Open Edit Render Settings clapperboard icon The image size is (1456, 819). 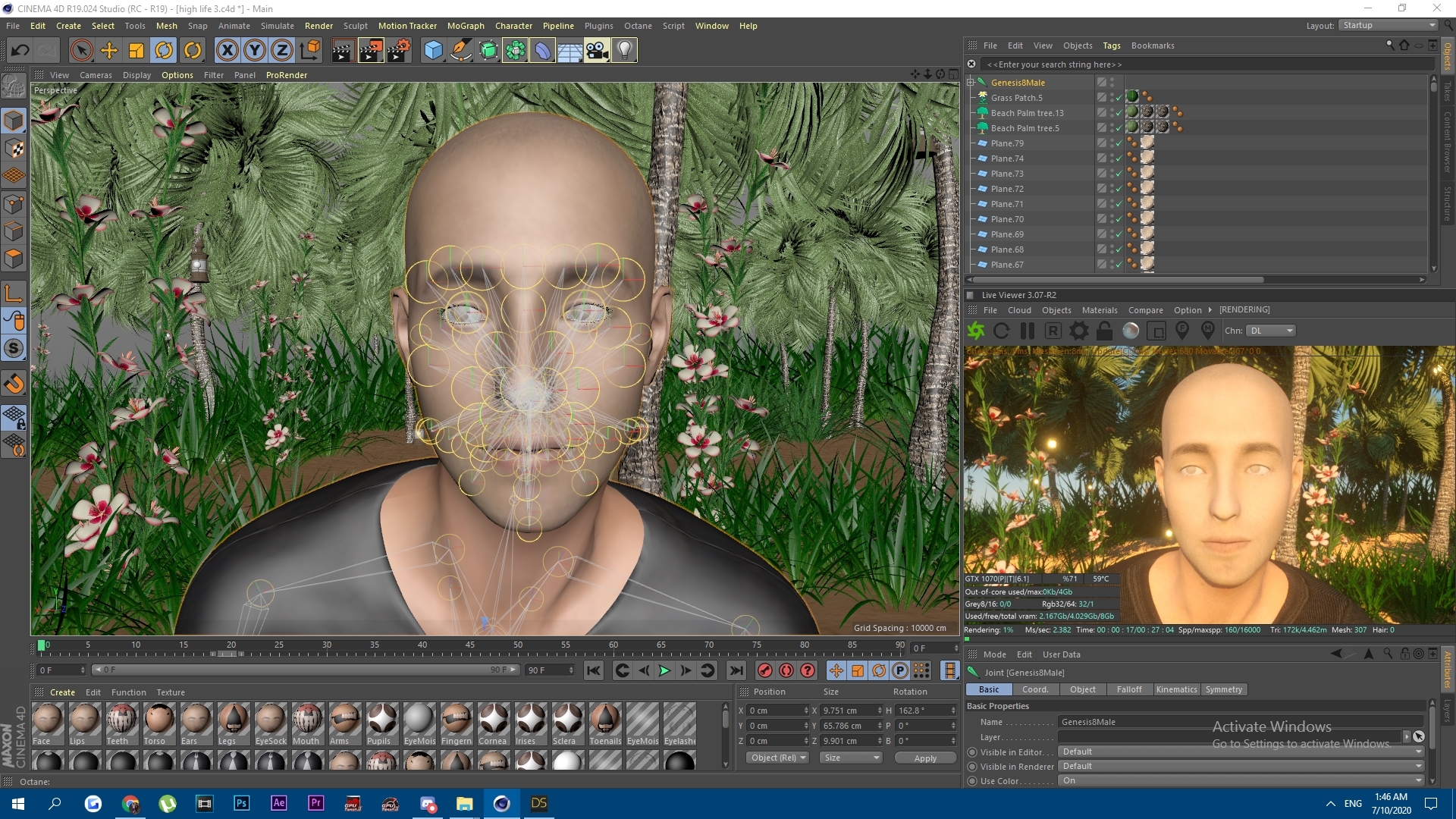[399, 51]
